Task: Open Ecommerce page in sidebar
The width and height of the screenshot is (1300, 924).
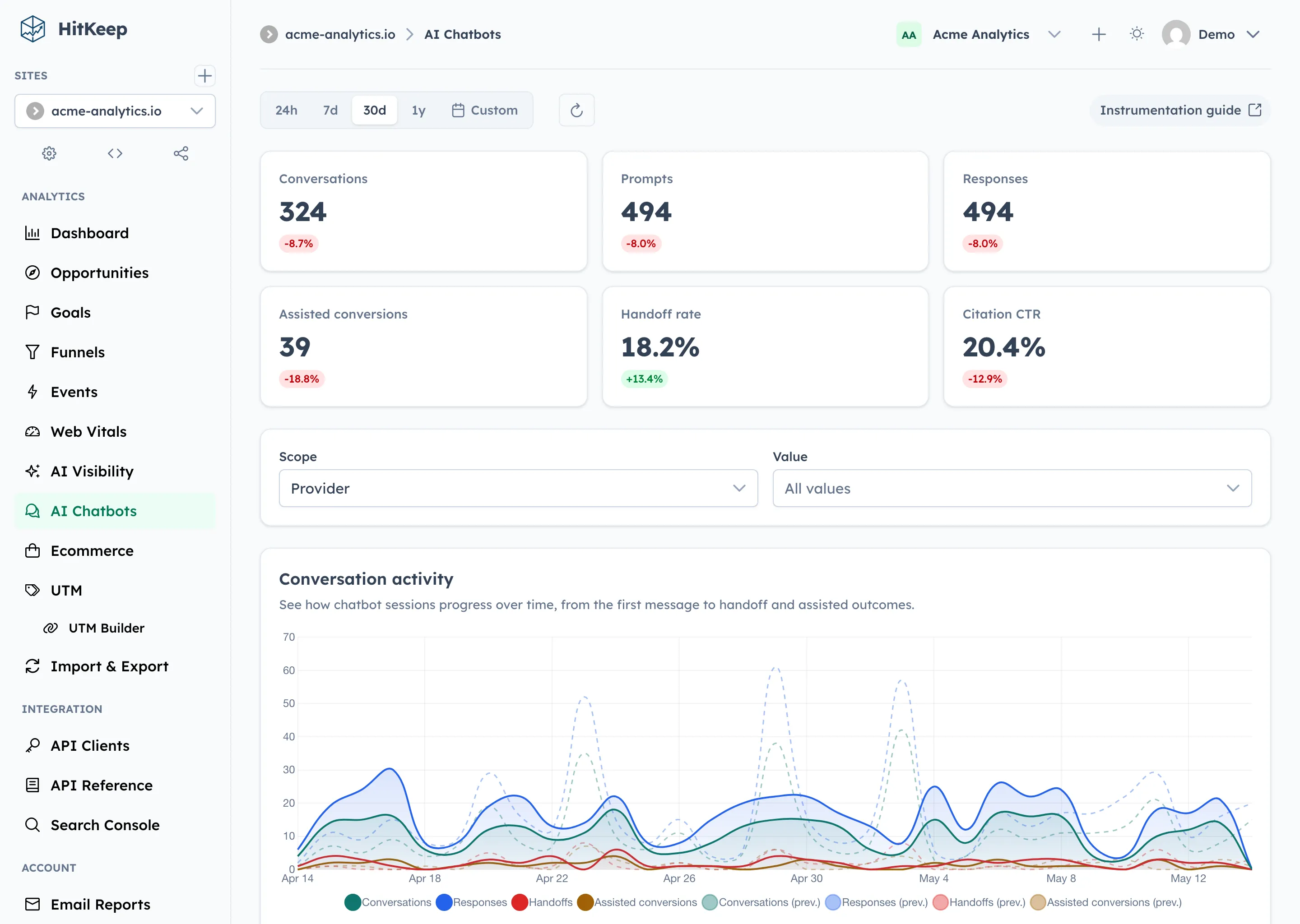Action: [115, 551]
